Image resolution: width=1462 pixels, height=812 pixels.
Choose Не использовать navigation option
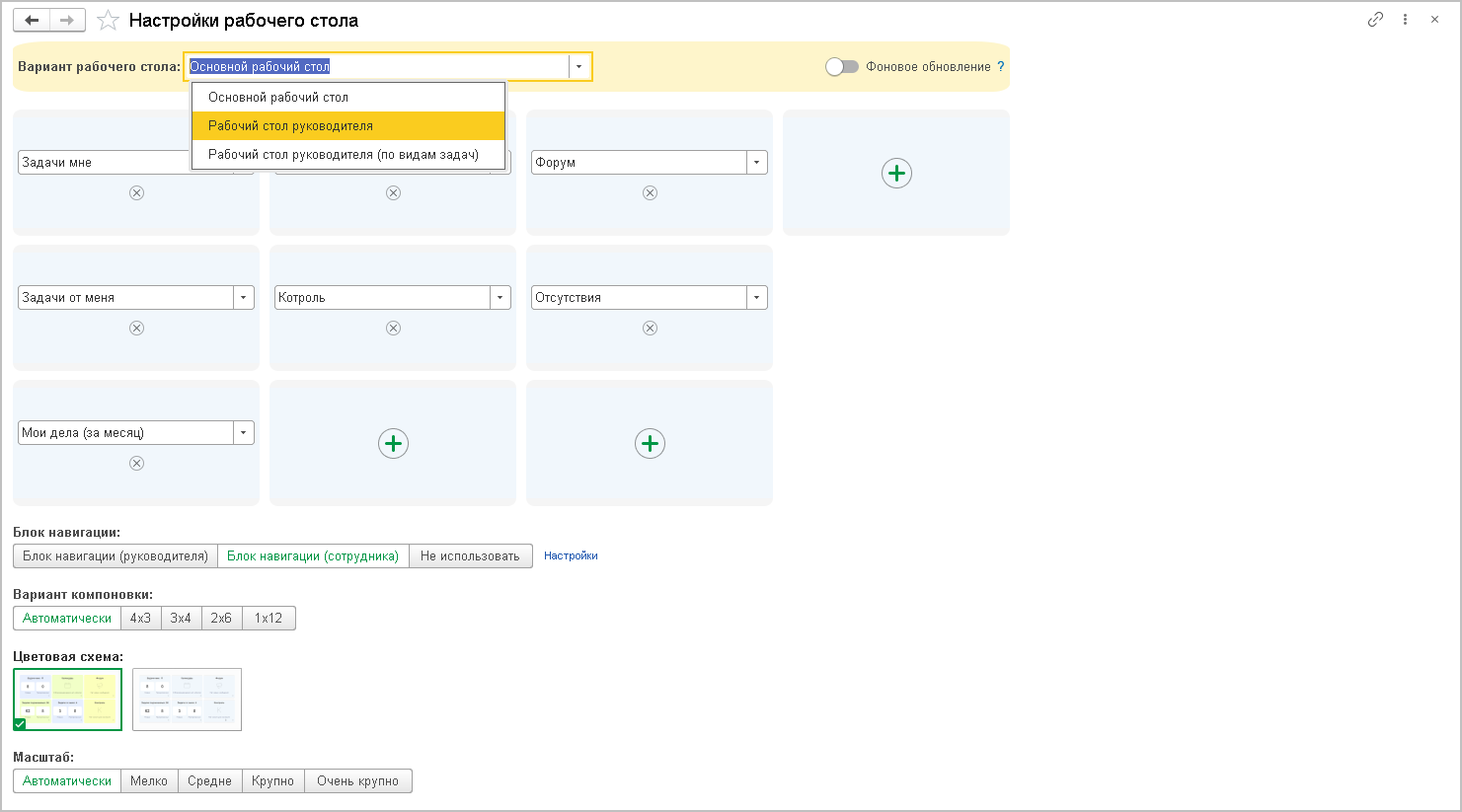(x=470, y=556)
